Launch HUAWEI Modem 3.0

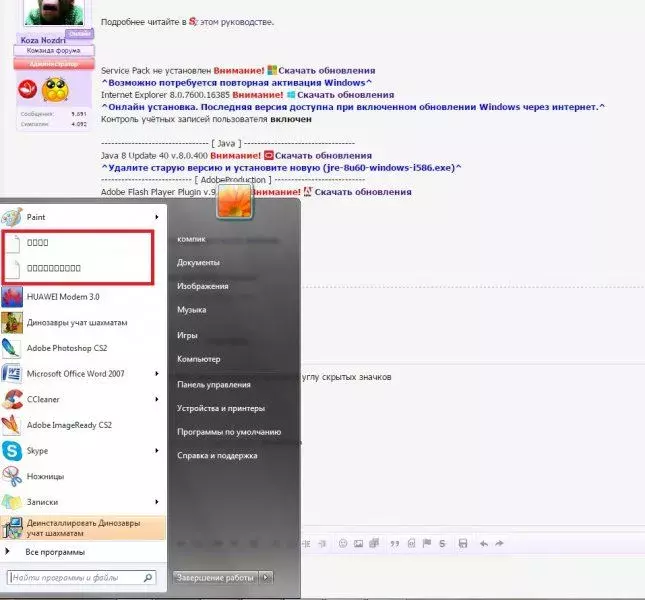coord(82,297)
